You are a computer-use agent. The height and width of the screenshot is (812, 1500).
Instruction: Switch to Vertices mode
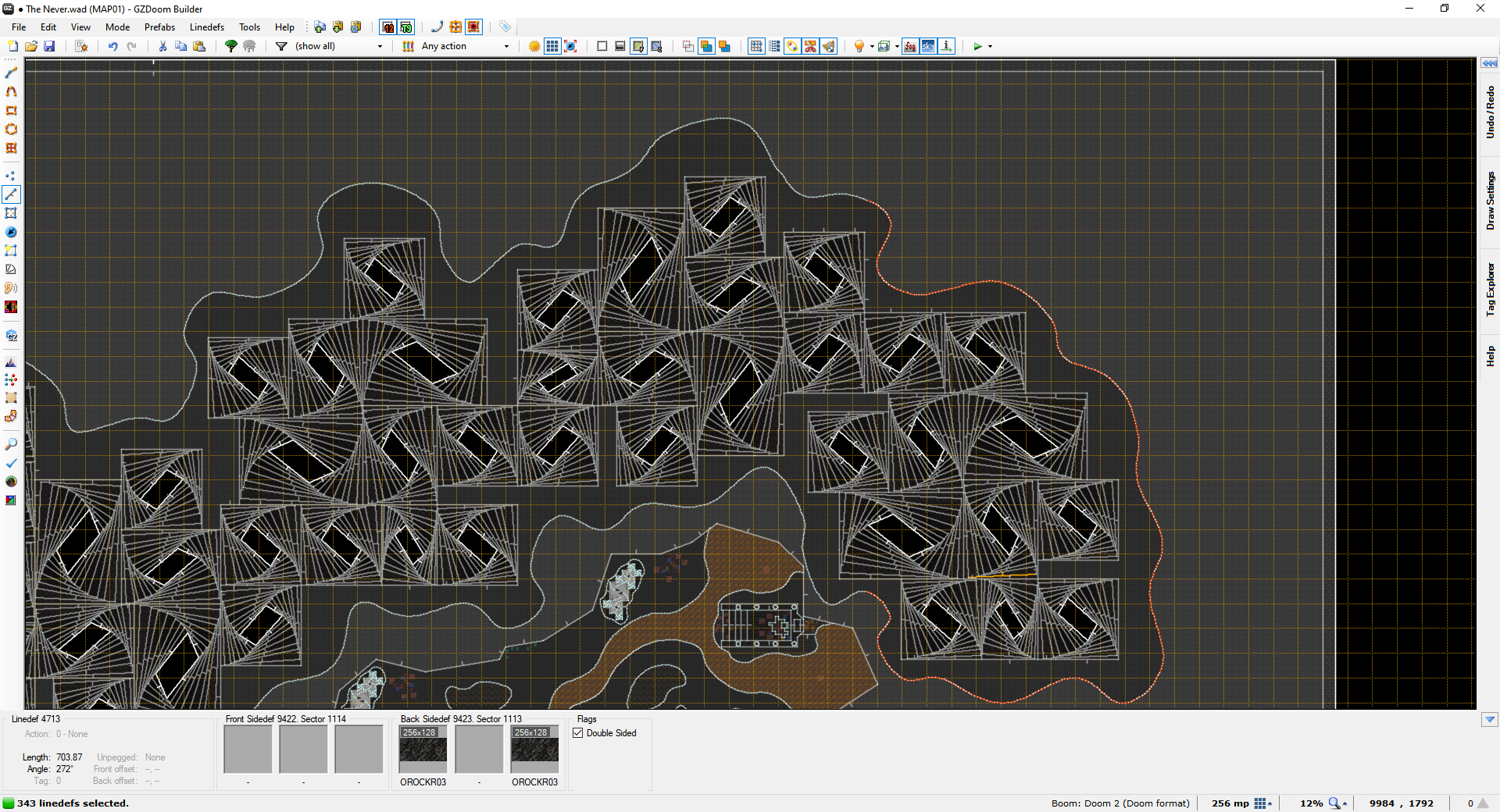point(11,176)
